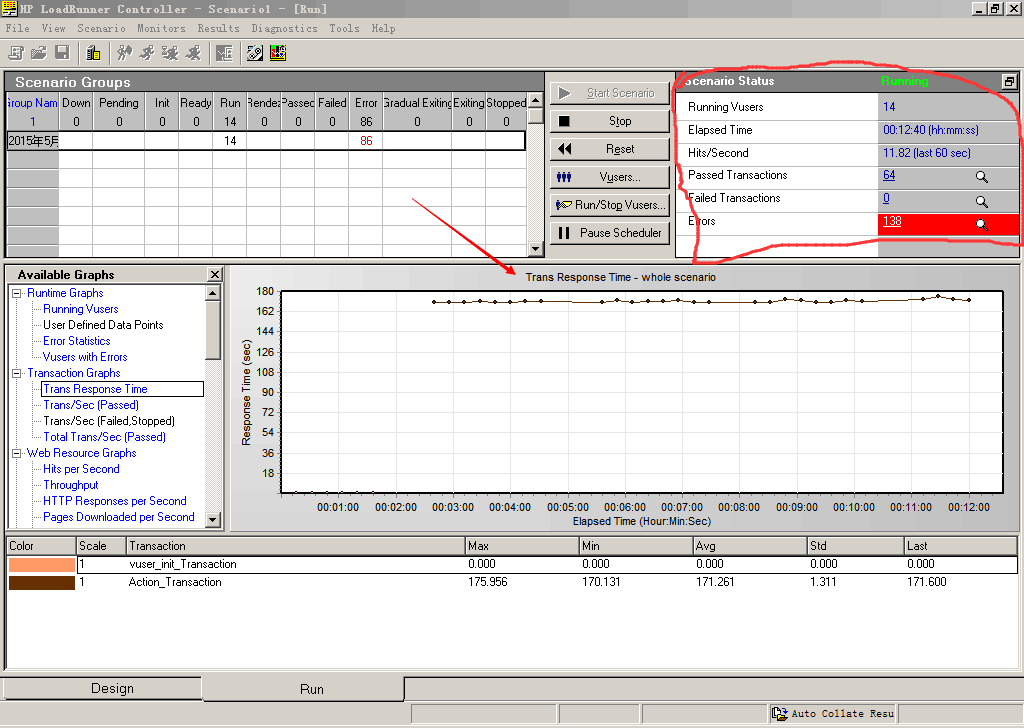Click the Initialize Vusers toolbar icon

click(x=124, y=53)
